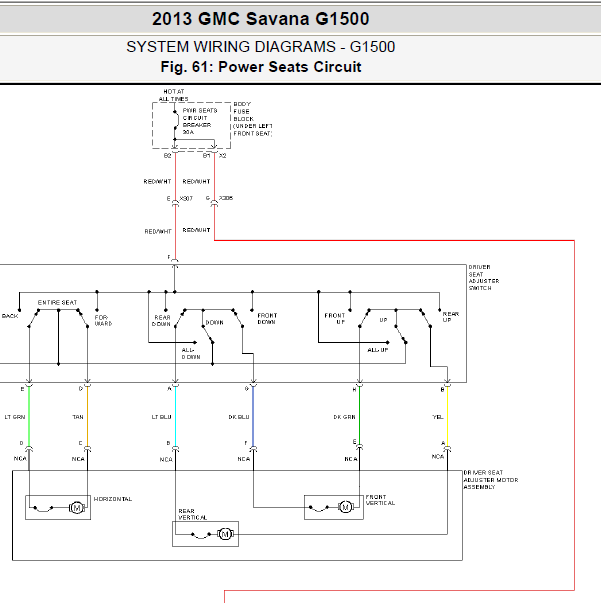This screenshot has width=601, height=603.
Task: Select the 'X305' connector label
Action: tap(226, 198)
